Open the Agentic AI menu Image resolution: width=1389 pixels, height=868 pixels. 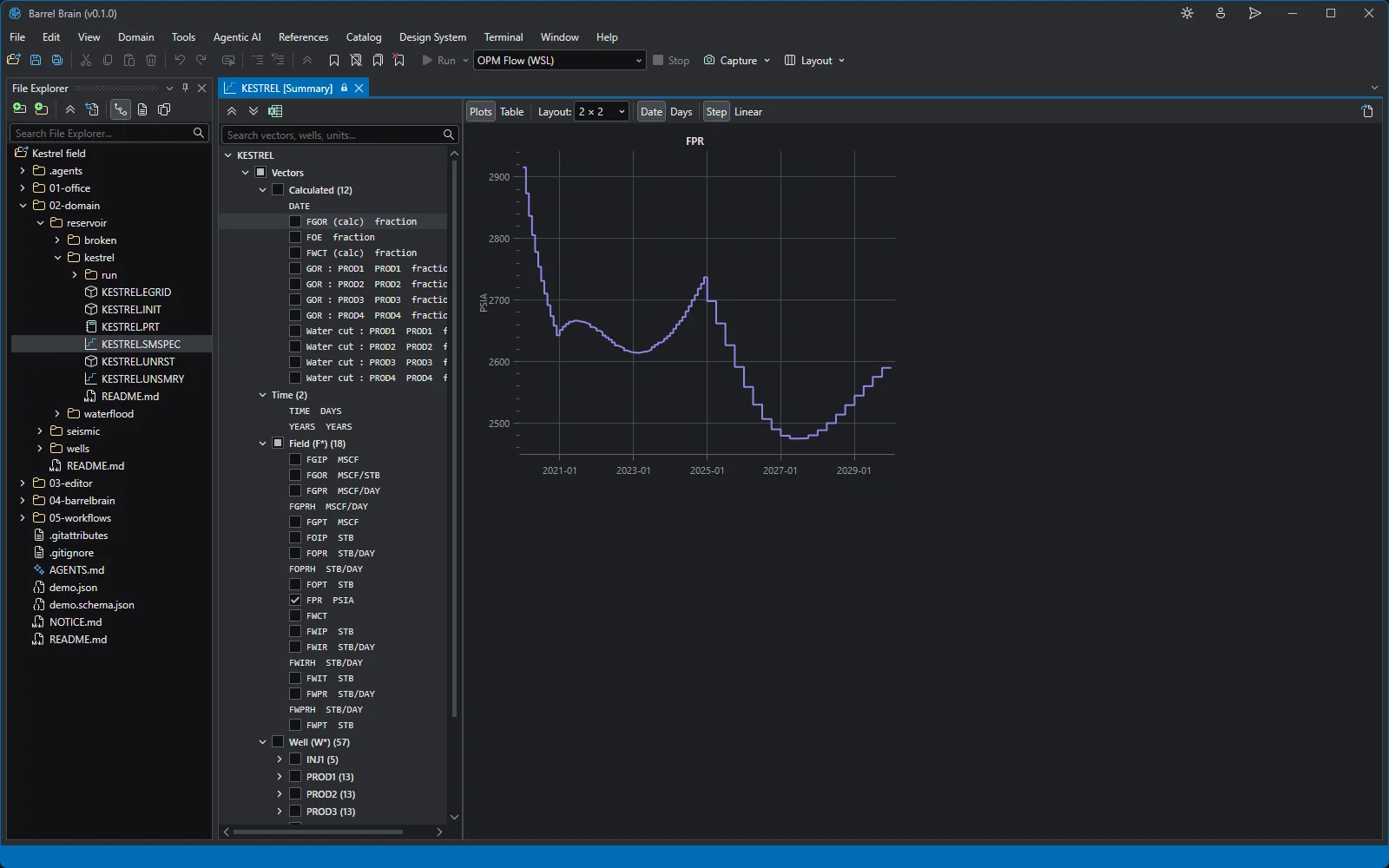pyautogui.click(x=237, y=37)
